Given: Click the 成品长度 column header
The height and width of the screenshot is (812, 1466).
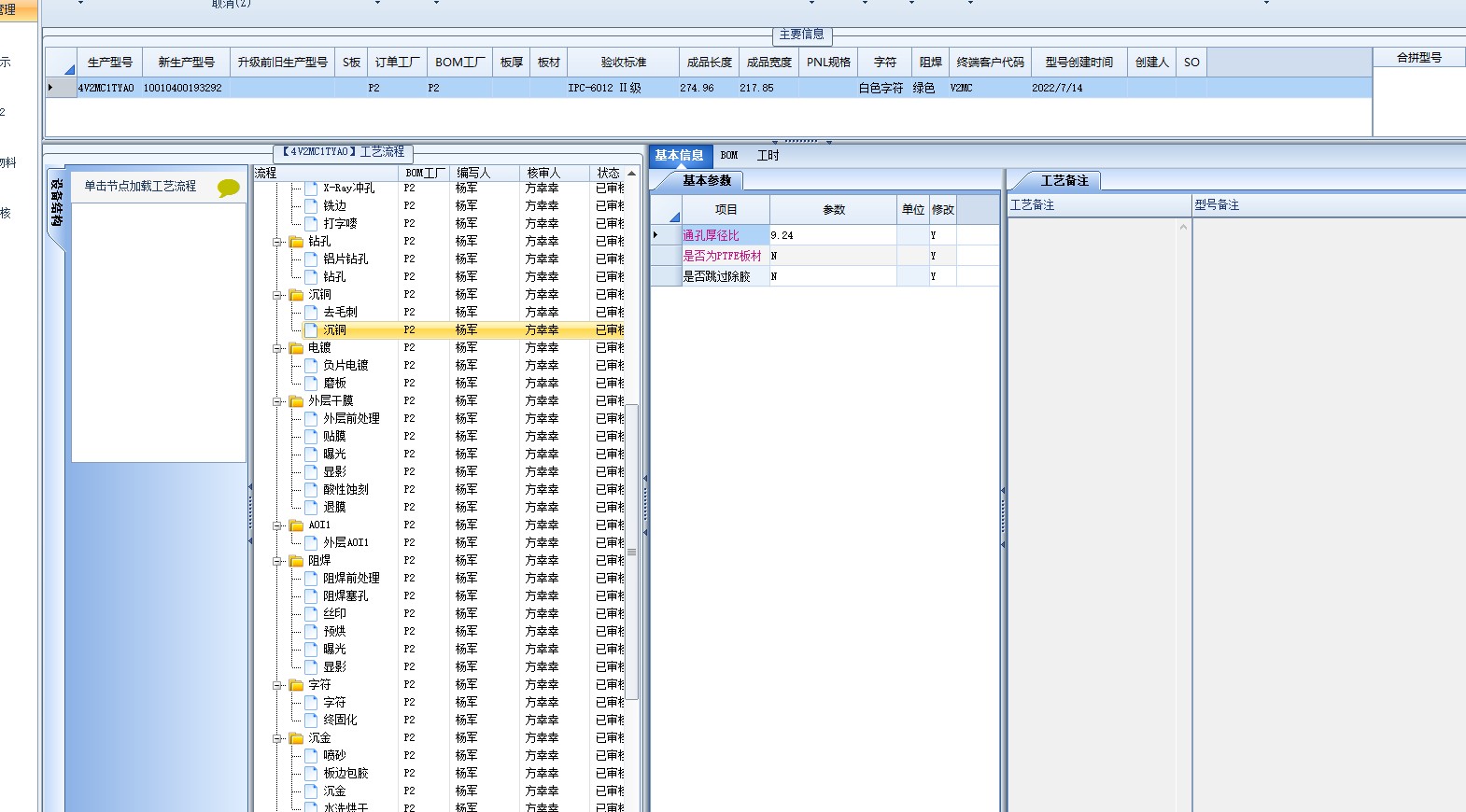Looking at the screenshot, I should 710,63.
